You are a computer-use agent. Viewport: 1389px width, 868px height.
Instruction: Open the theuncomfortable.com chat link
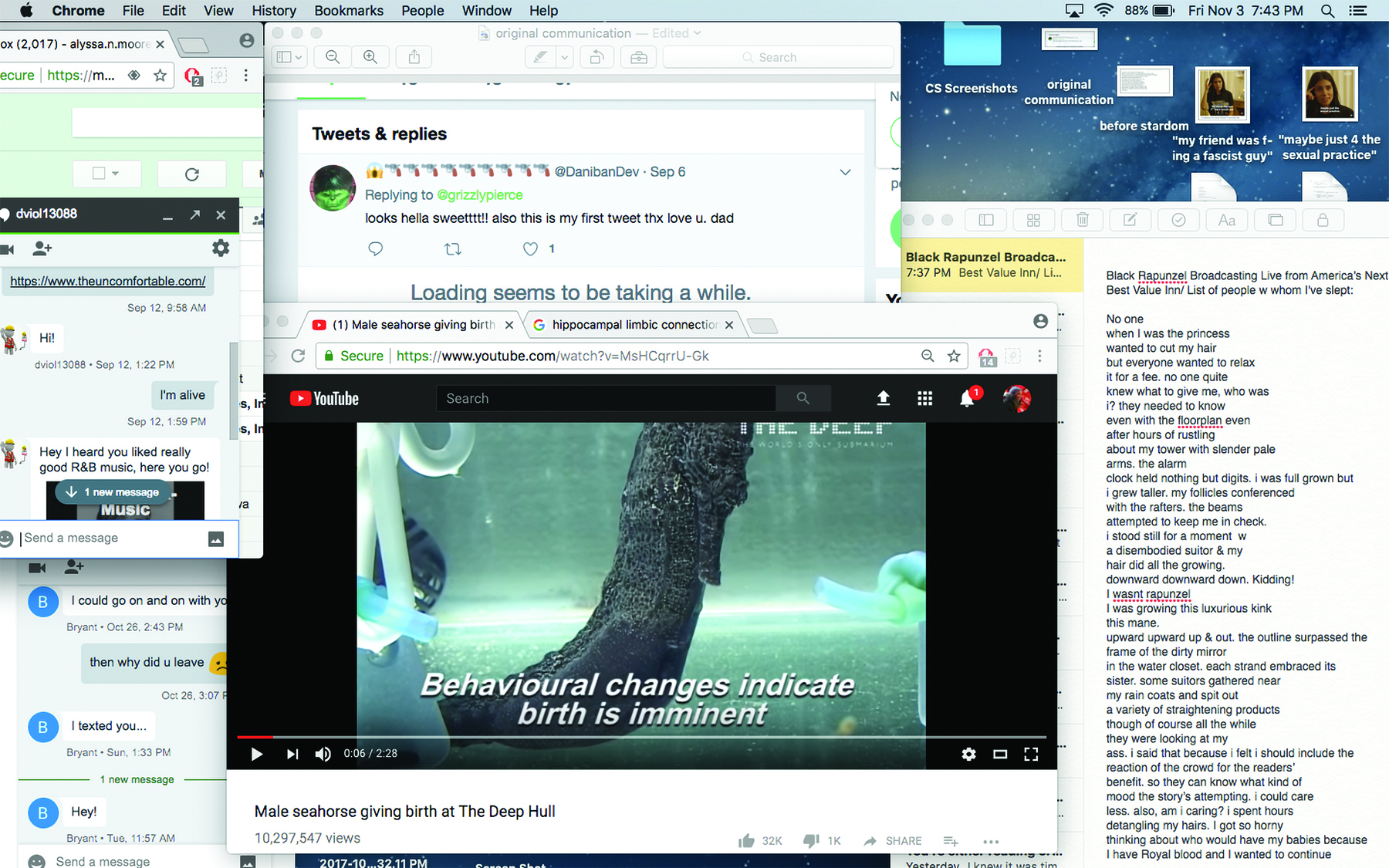point(108,281)
